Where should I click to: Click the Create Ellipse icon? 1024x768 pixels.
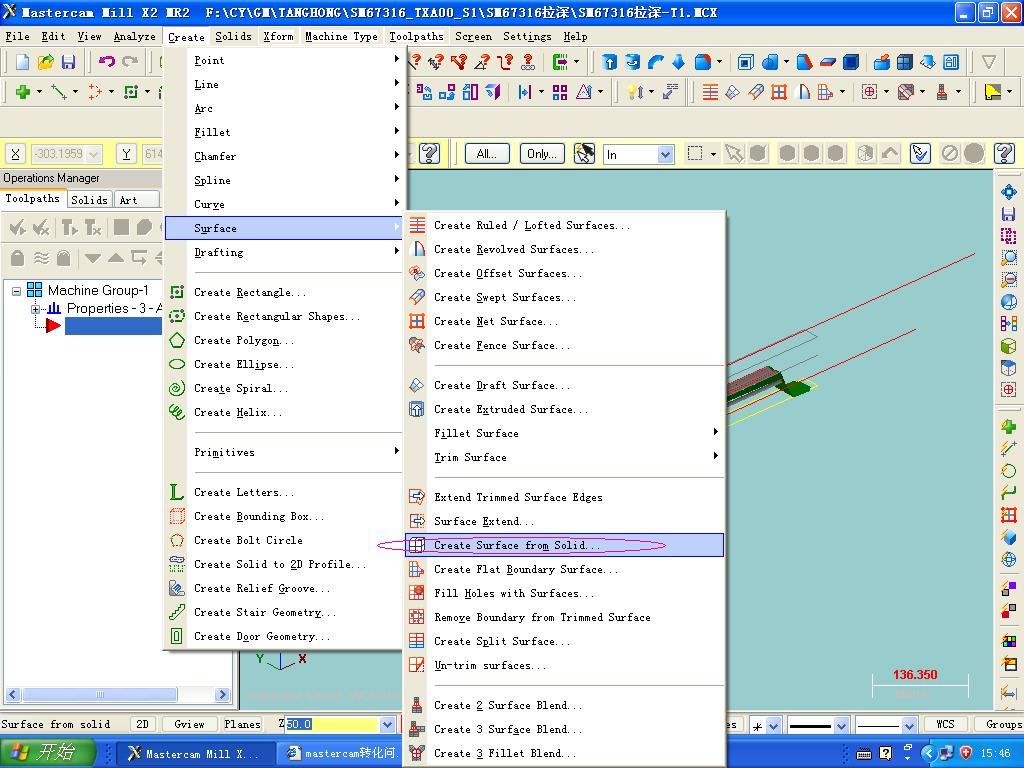[x=177, y=364]
